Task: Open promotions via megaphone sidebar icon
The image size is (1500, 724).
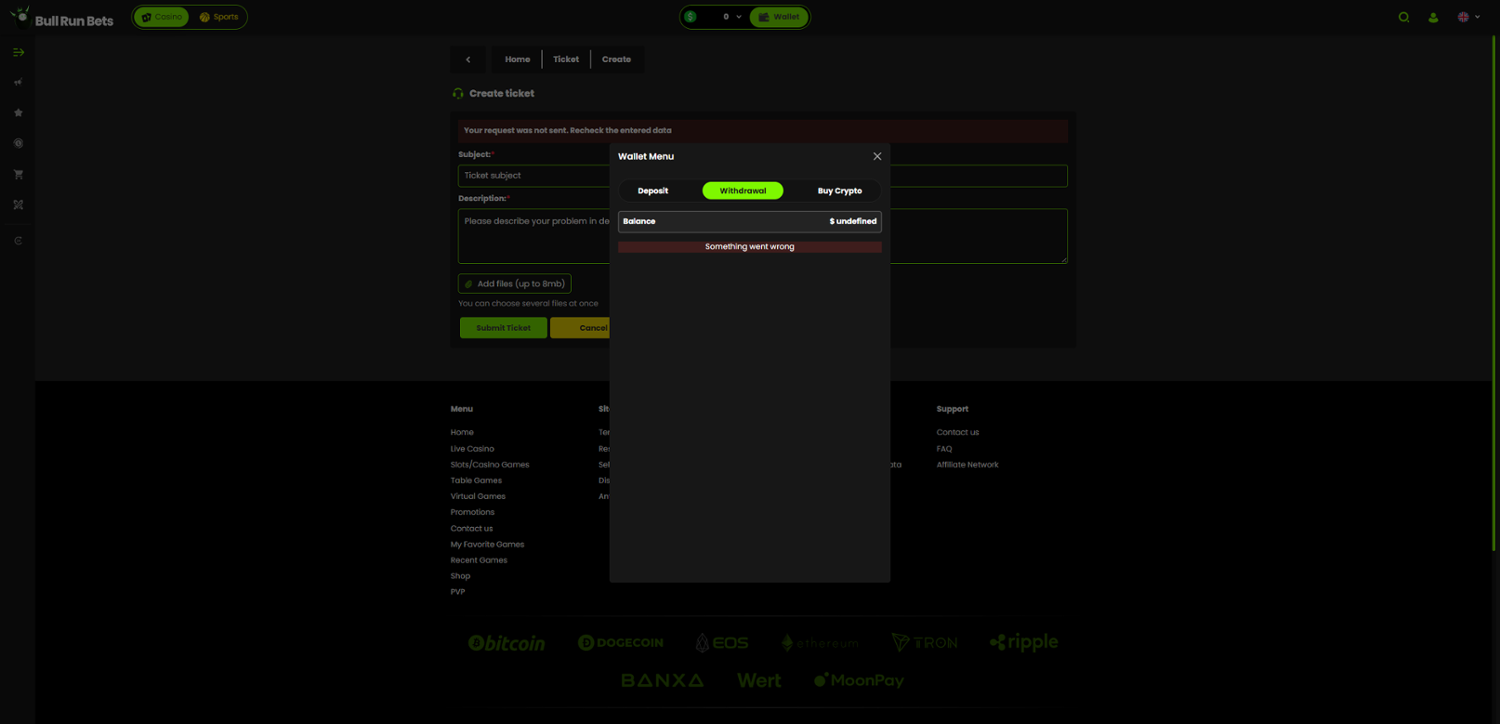Action: [x=18, y=83]
